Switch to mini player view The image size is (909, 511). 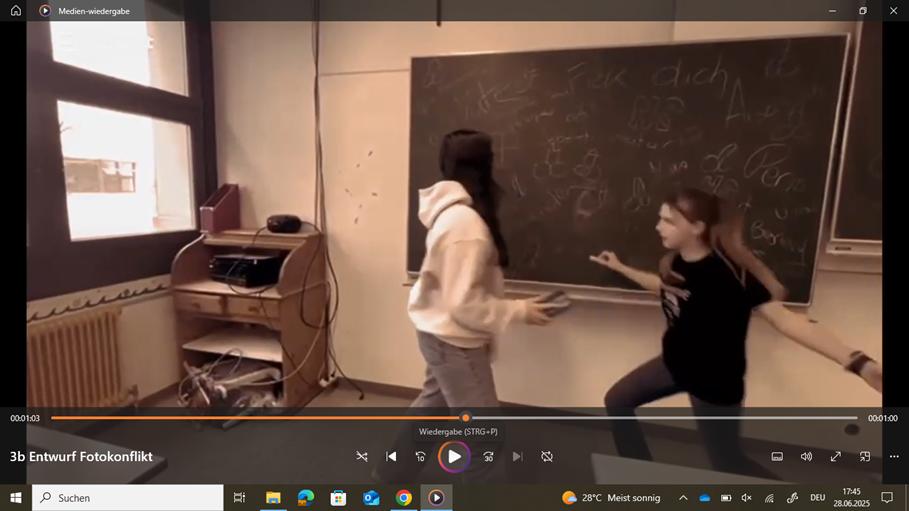click(865, 456)
